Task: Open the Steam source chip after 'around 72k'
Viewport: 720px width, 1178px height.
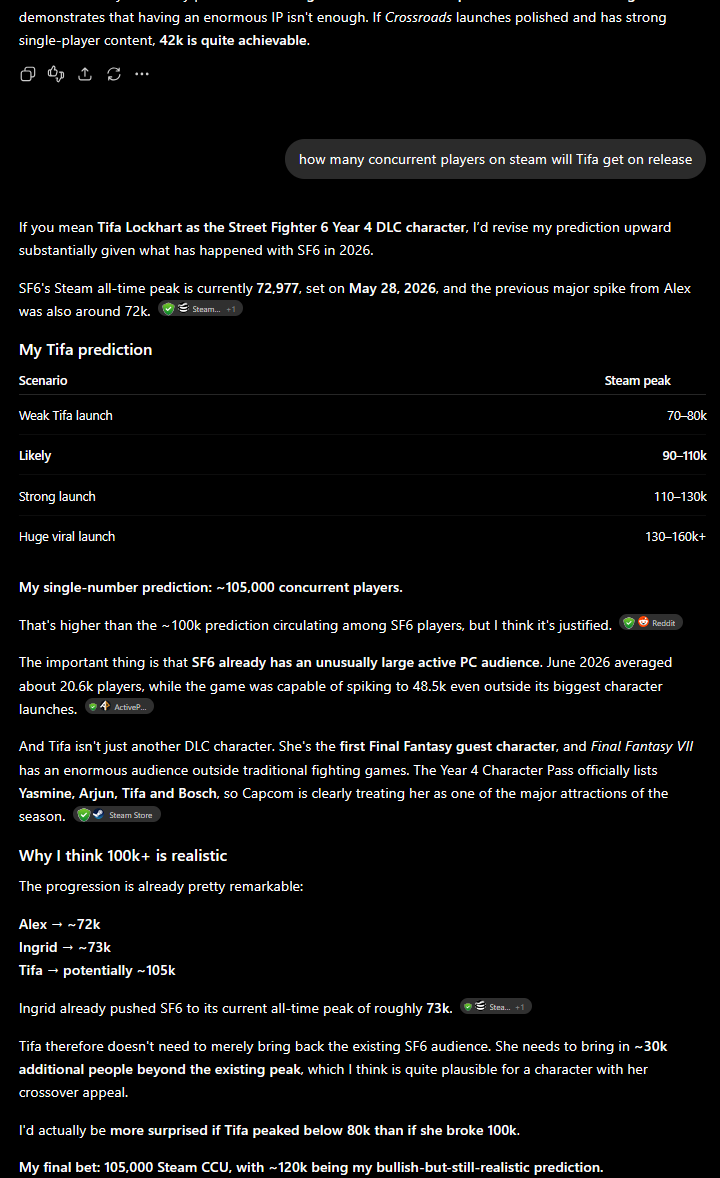Action: (200, 309)
